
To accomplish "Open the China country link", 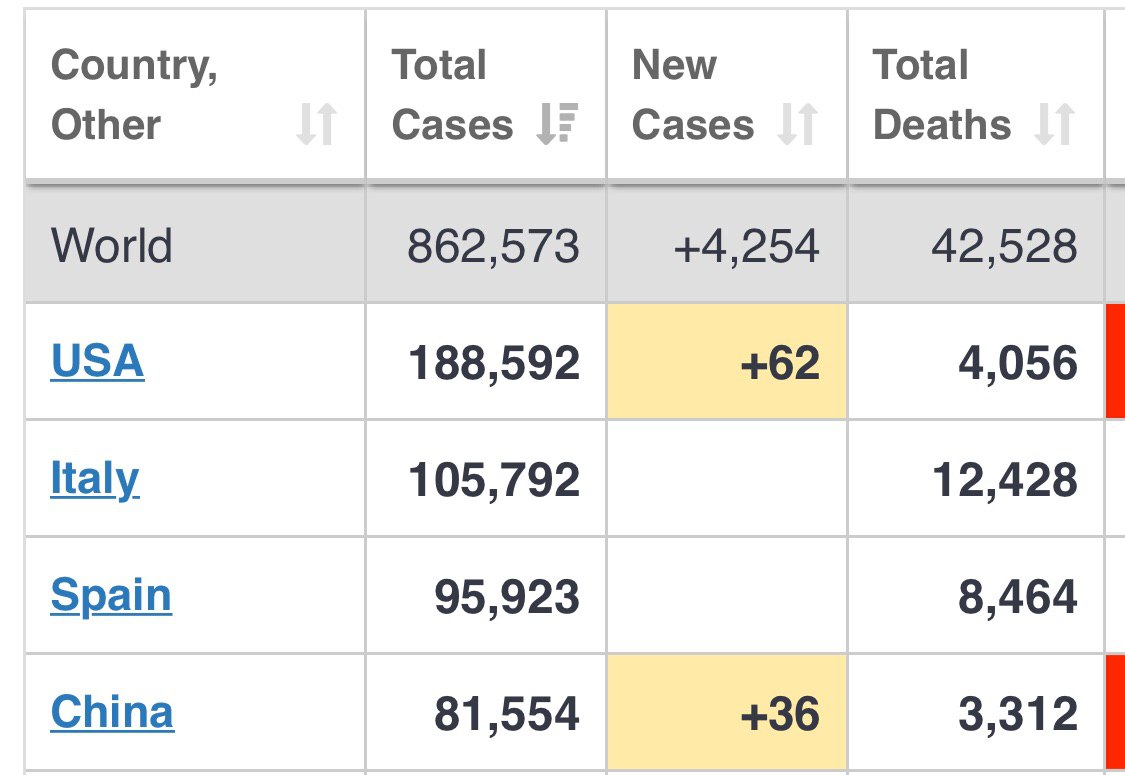I will (112, 712).
